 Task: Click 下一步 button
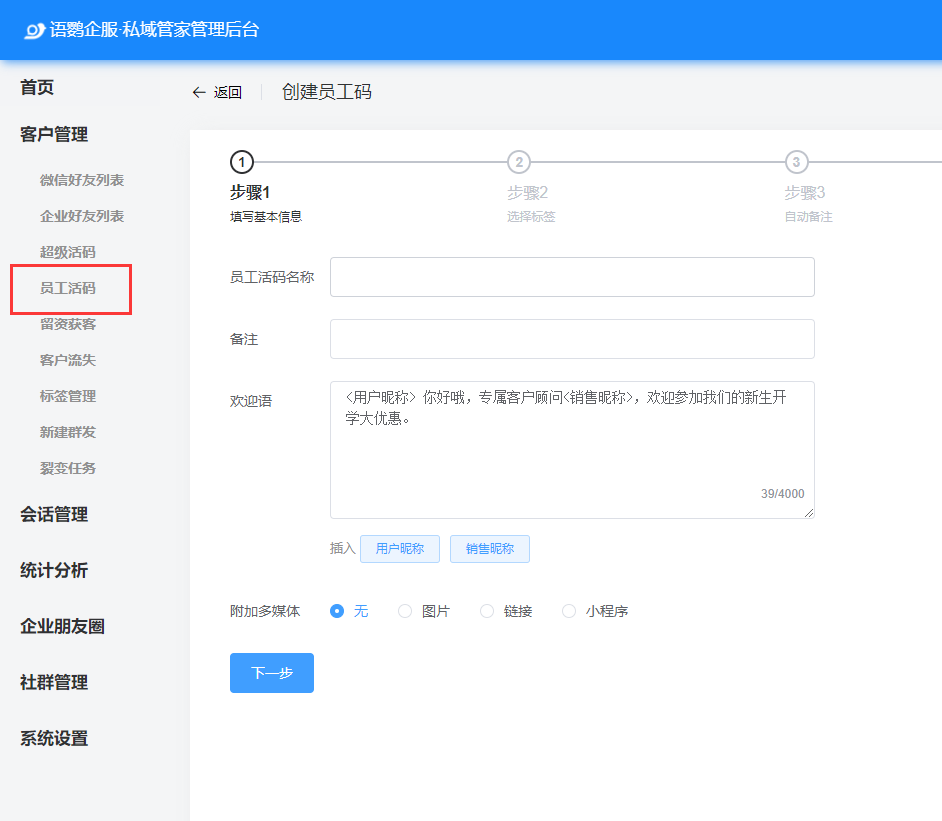tap(272, 673)
